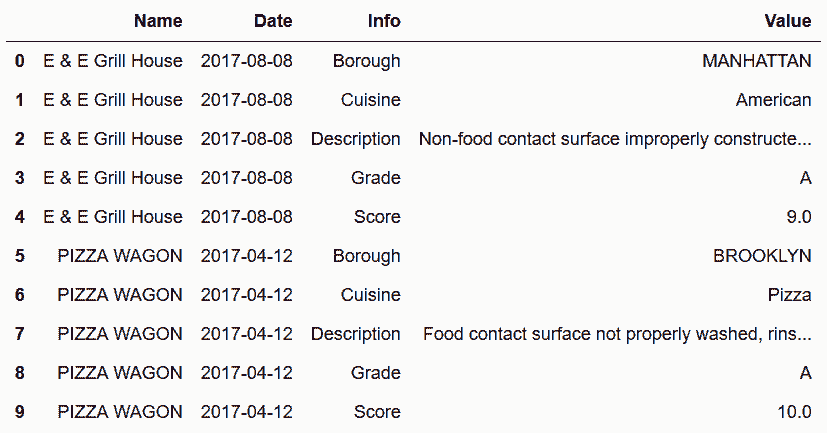Click row index 9
827x433 pixels.
(20, 412)
